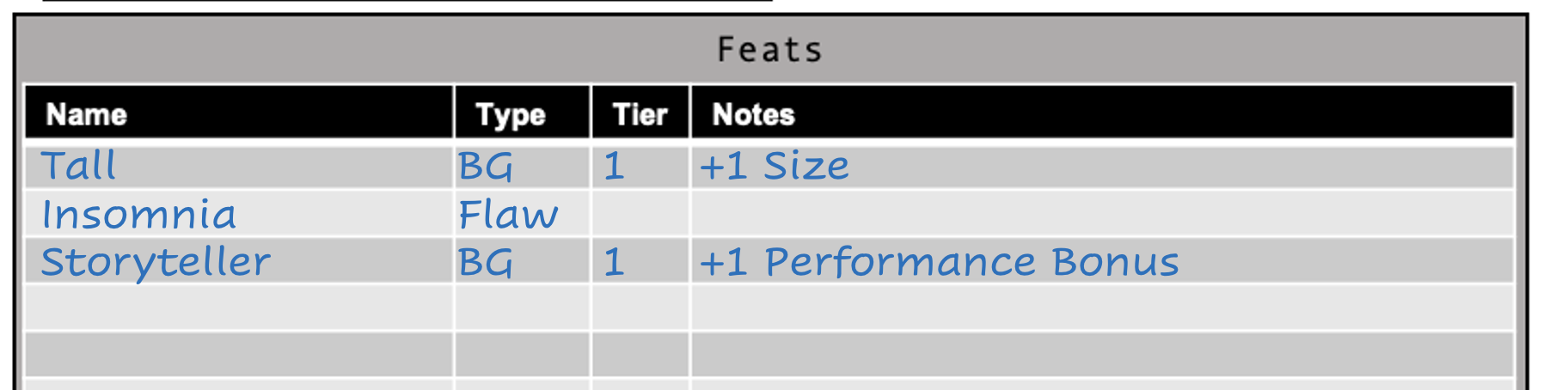The image size is (1568, 390).
Task: Edit the BG type for Tall
Action: point(523,167)
